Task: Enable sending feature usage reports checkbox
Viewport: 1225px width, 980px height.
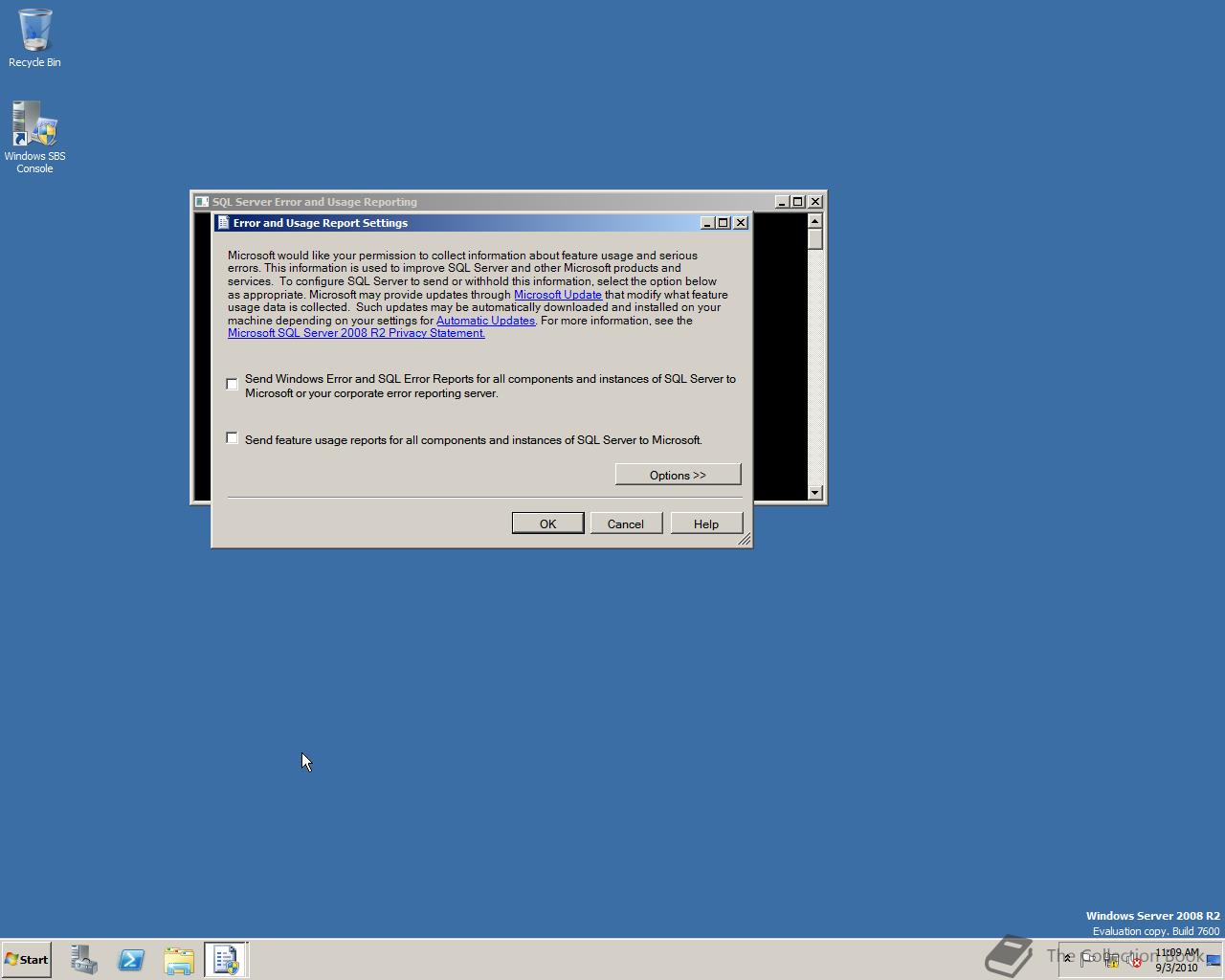Action: [x=232, y=437]
